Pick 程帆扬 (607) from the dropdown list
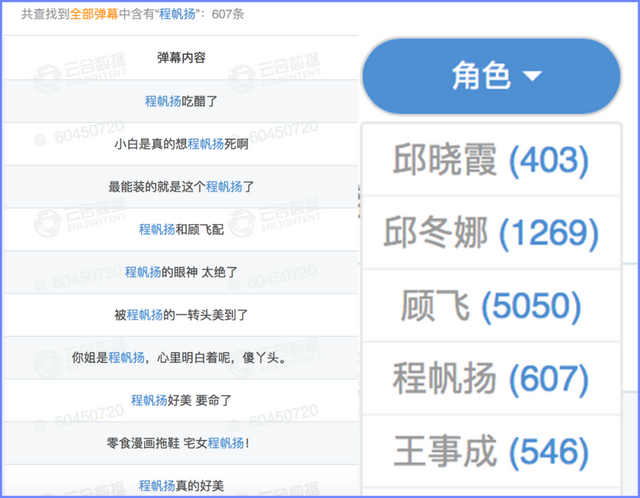Viewport: 640px width, 498px height. pos(490,379)
